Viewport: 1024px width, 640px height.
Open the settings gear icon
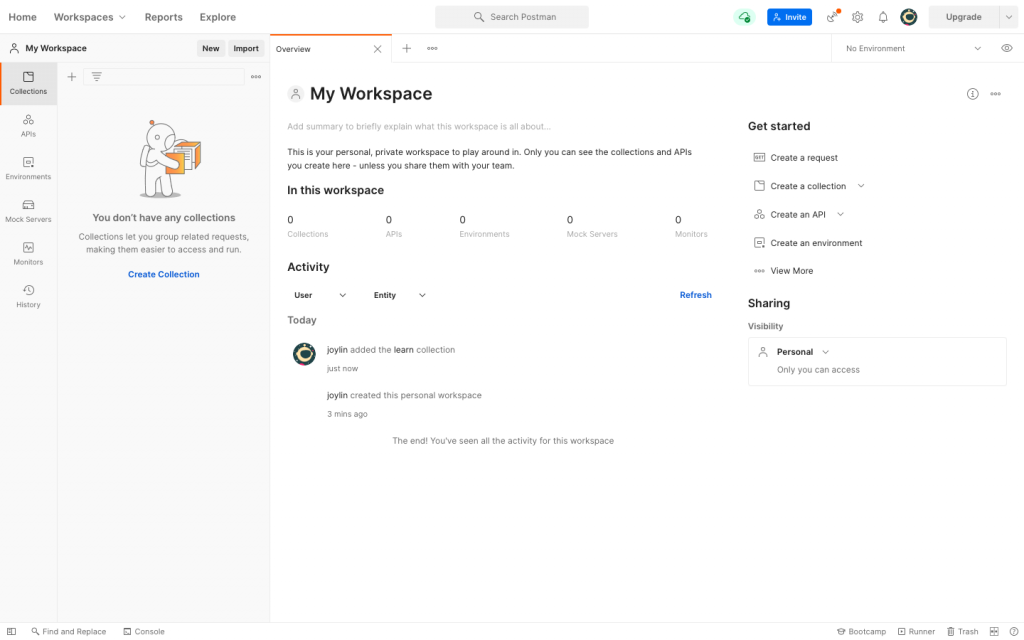857,17
